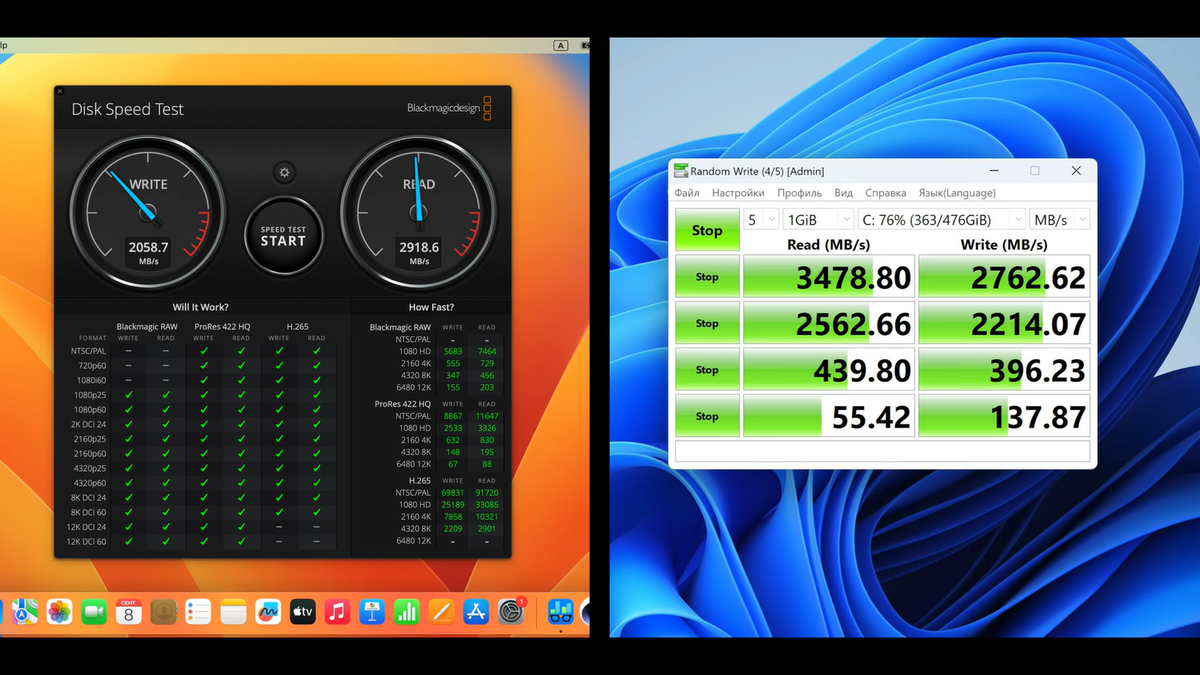
Task: Click Stop button in the 2562.66 row
Action: (707, 323)
